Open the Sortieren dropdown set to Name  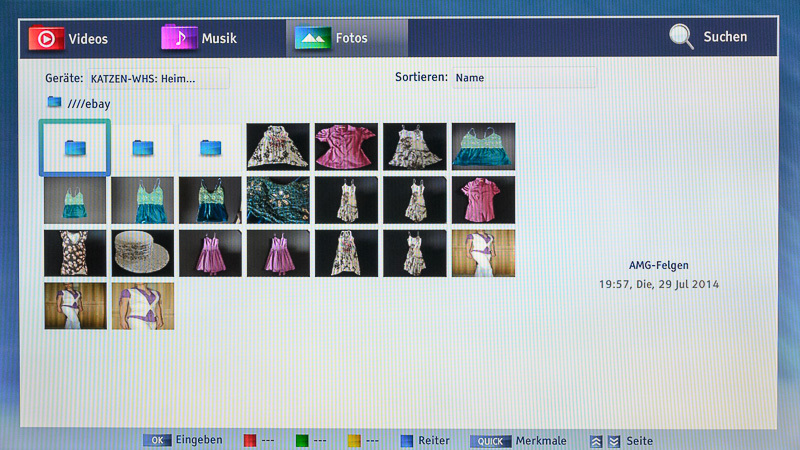coord(524,78)
